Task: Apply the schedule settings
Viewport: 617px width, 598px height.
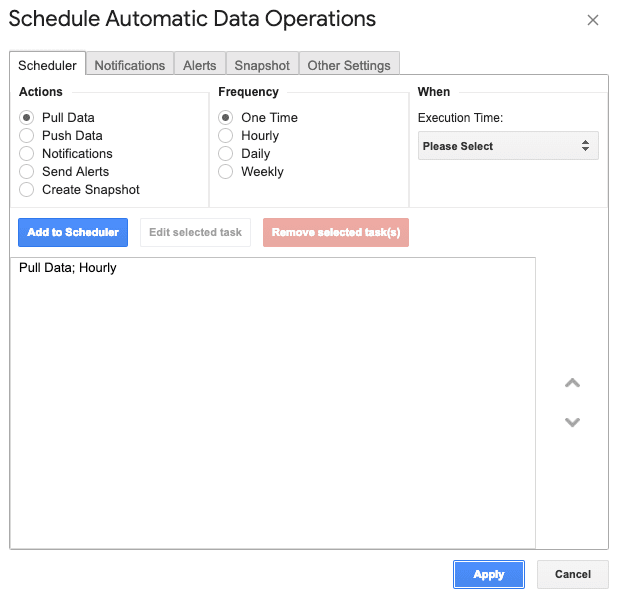Action: coord(489,574)
